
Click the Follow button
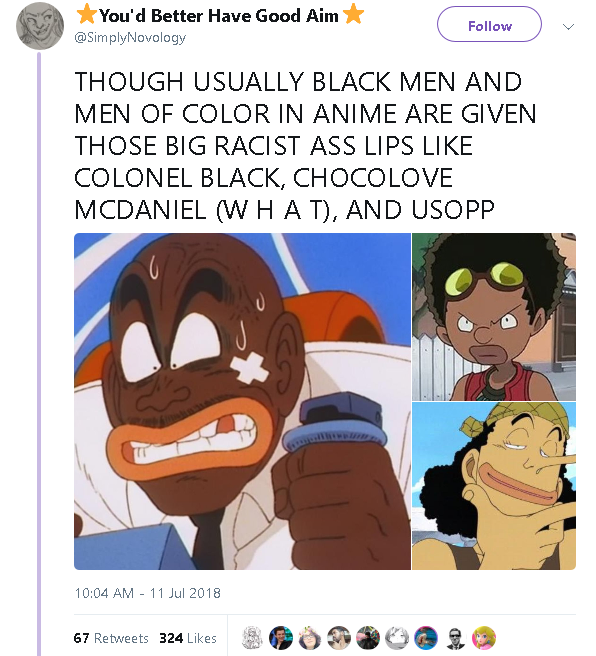coord(489,24)
